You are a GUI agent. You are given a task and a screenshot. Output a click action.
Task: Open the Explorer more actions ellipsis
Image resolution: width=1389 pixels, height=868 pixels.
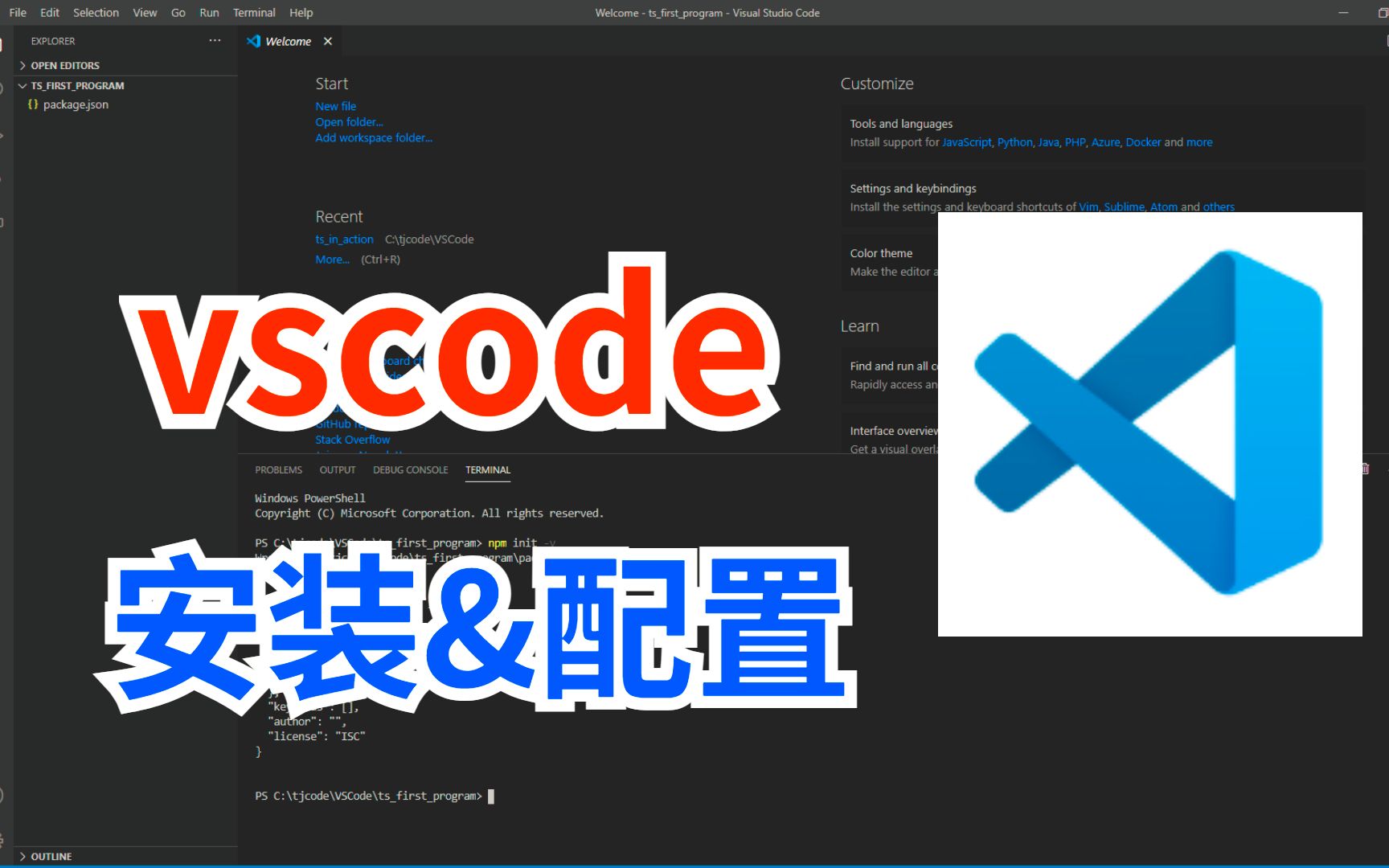[215, 40]
